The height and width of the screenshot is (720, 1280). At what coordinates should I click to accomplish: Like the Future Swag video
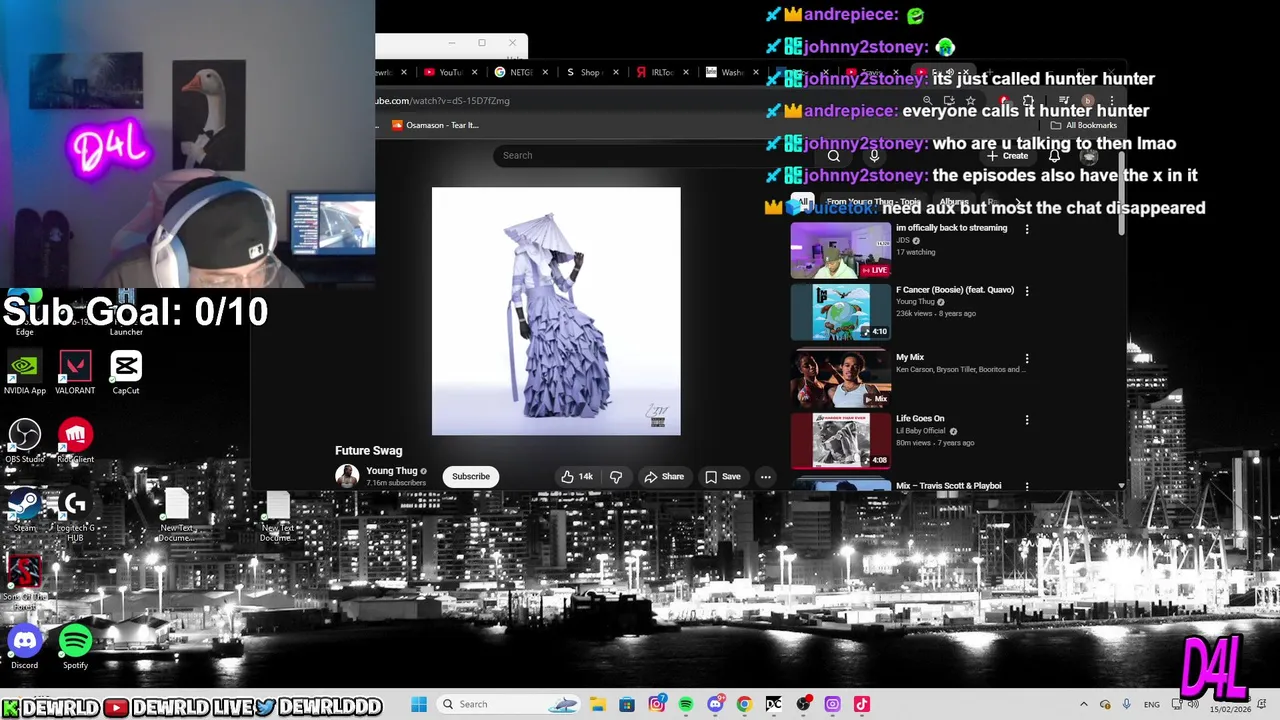(577, 477)
